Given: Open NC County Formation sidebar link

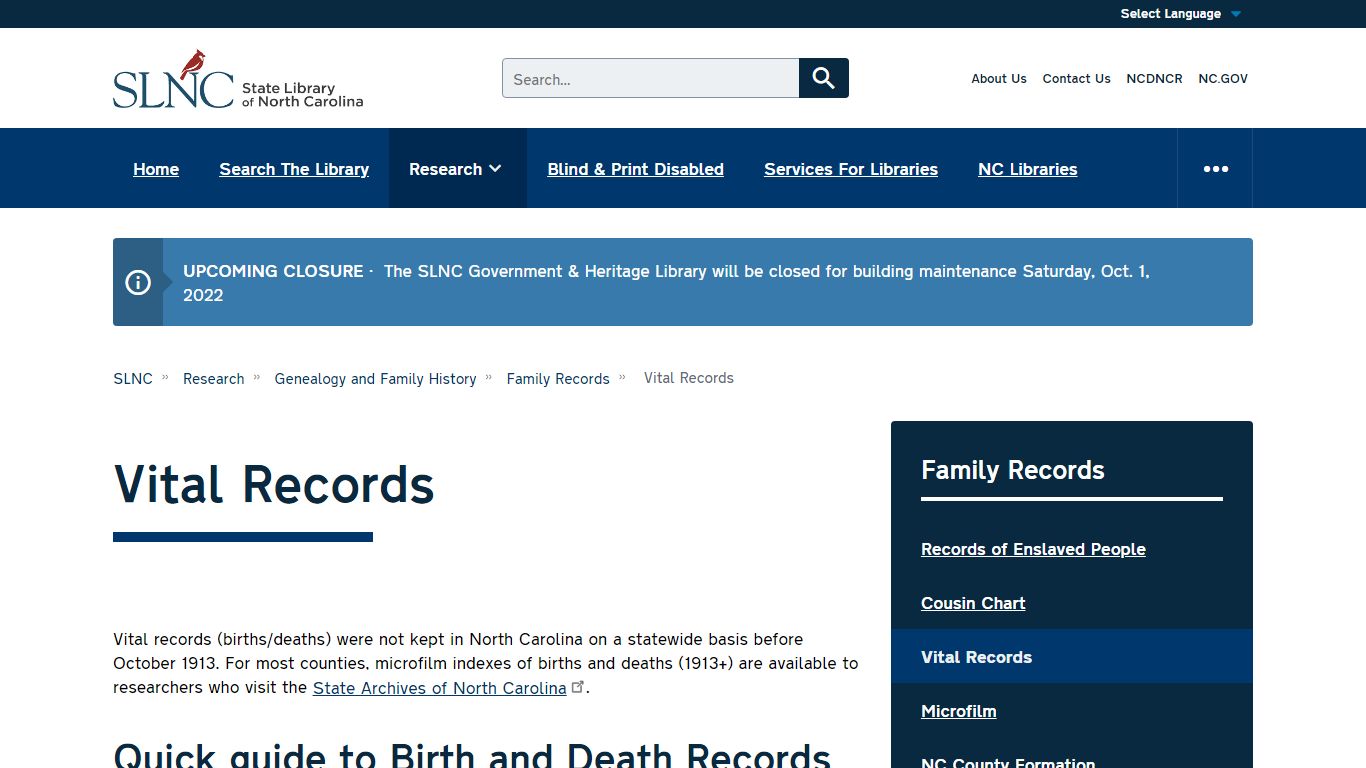Looking at the screenshot, I should pyautogui.click(x=1008, y=762).
